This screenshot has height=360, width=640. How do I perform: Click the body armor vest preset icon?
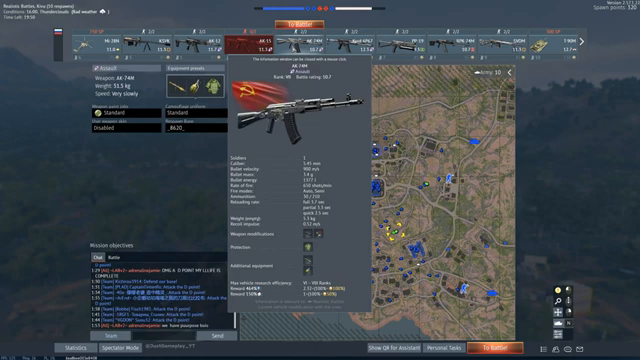213,87
